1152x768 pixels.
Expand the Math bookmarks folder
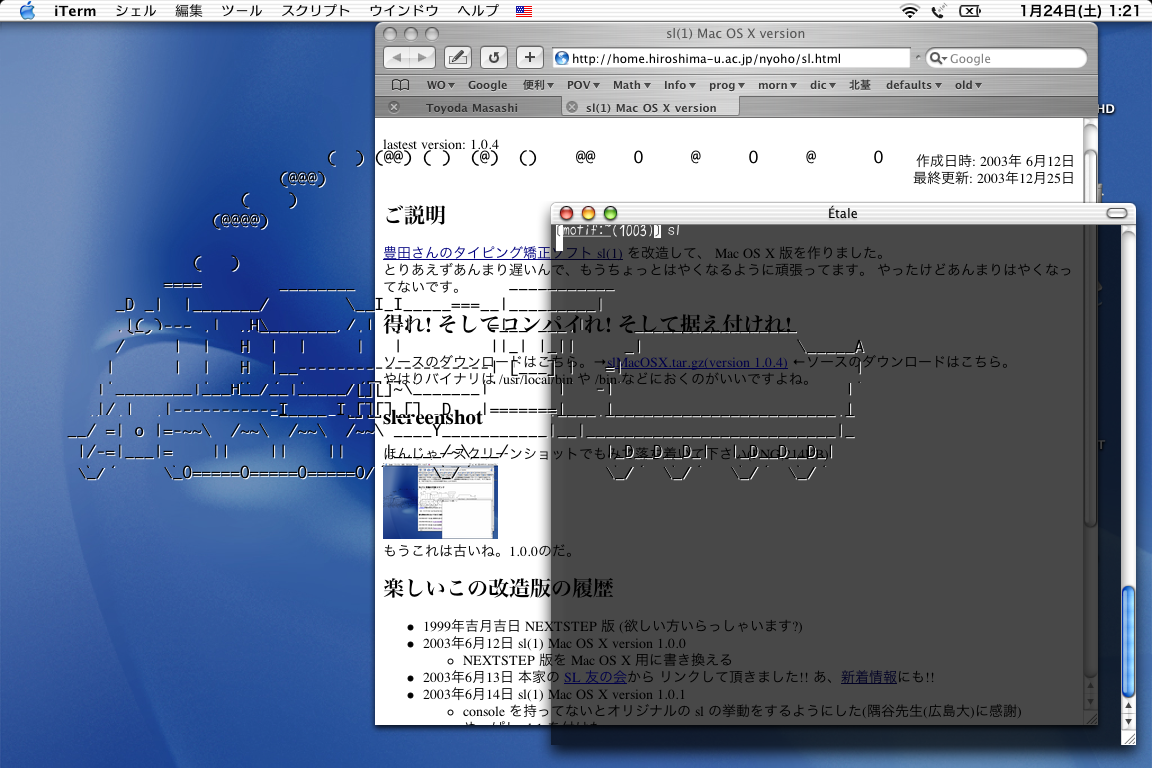click(631, 85)
